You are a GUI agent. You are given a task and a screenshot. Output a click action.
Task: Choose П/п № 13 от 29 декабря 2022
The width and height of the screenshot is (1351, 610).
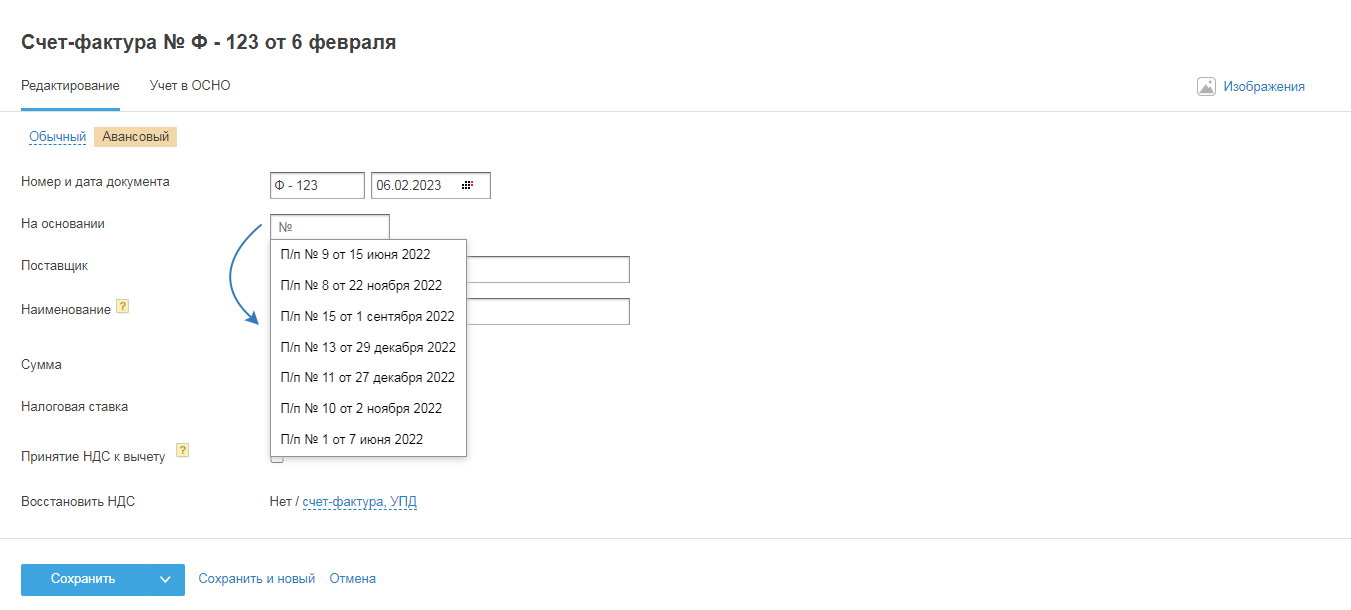coord(368,348)
